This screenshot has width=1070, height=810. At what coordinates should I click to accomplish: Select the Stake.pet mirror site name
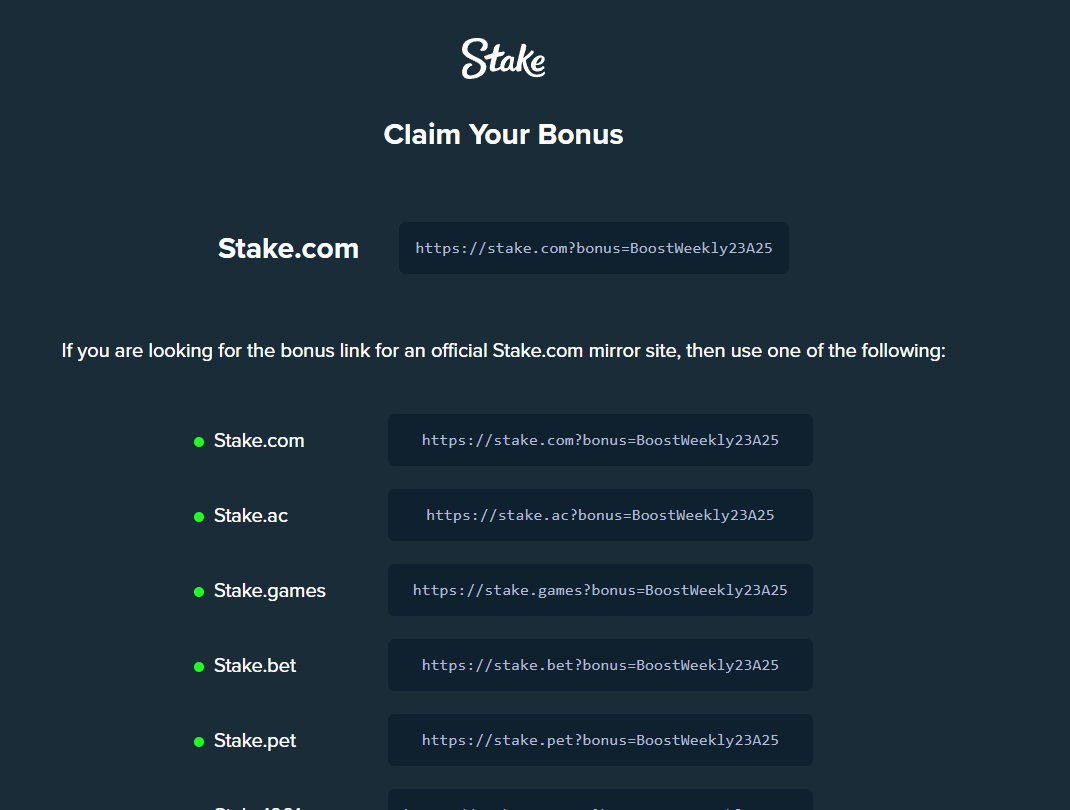(x=255, y=741)
